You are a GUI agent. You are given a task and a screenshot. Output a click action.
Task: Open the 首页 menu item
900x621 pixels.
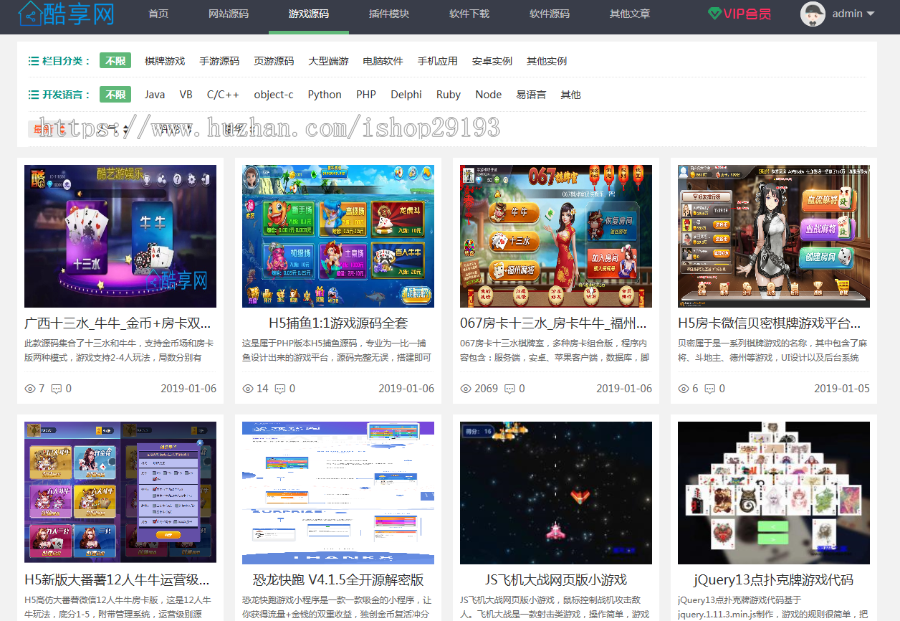coord(158,15)
